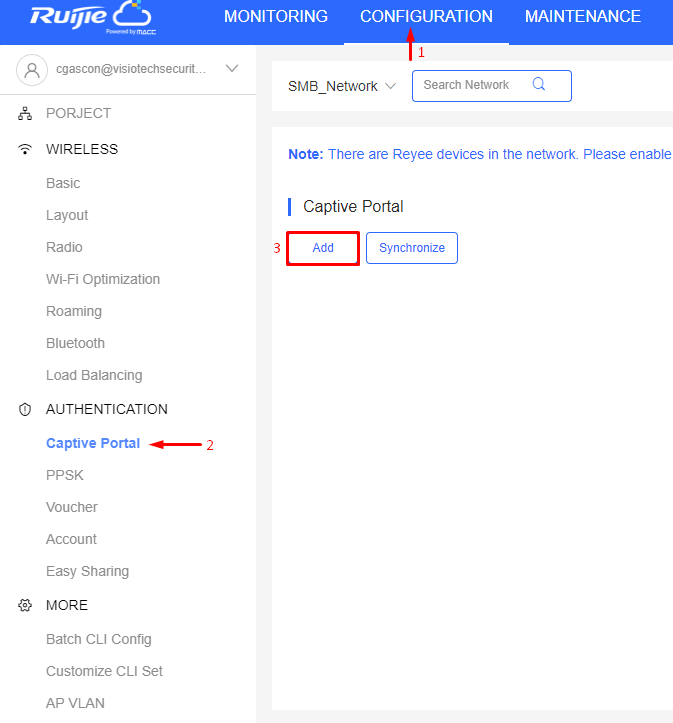Click the Ruijie cloud logo
The image size is (673, 723).
point(93,18)
